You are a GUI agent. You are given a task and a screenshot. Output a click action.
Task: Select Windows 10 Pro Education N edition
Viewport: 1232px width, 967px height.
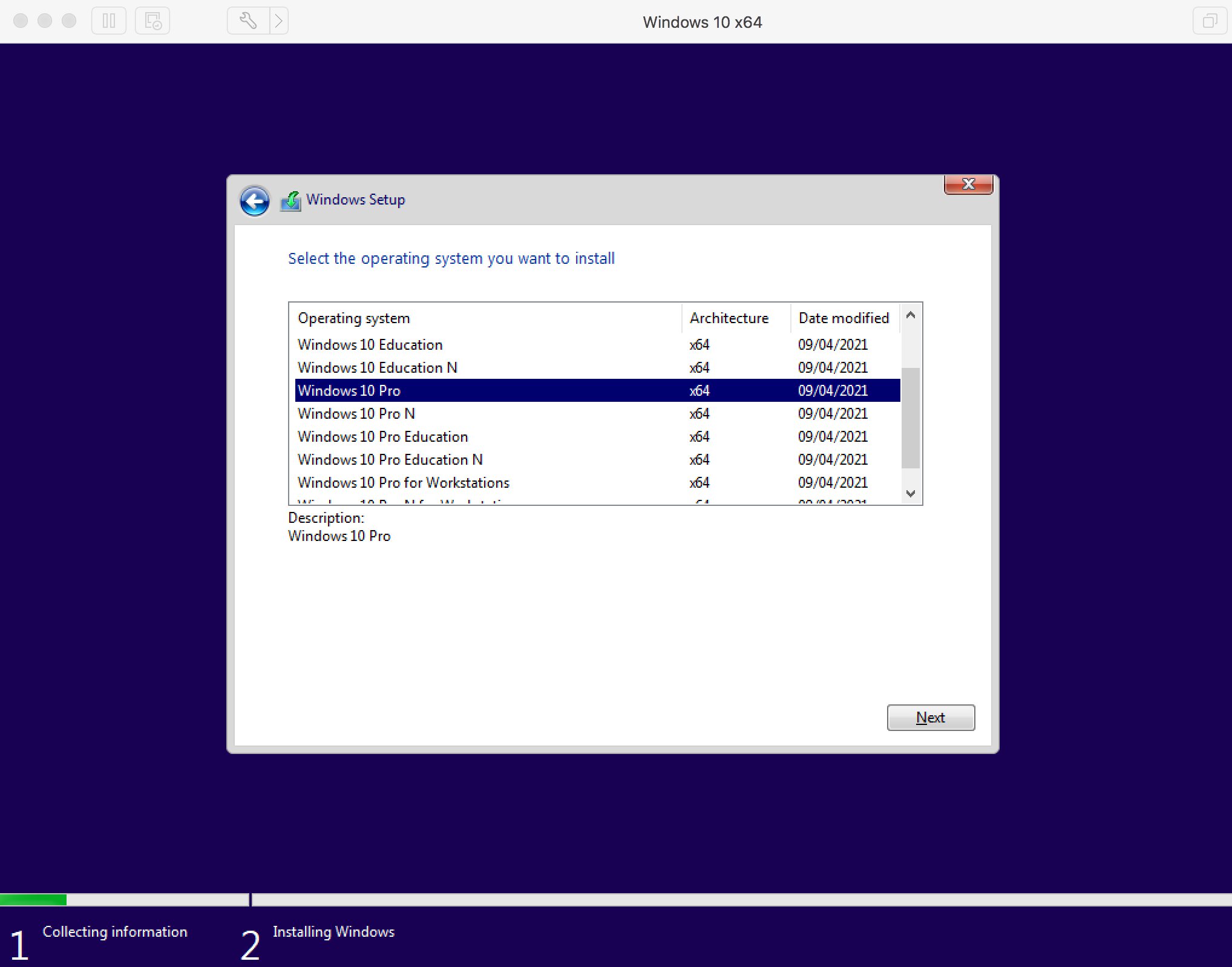pyautogui.click(x=597, y=459)
